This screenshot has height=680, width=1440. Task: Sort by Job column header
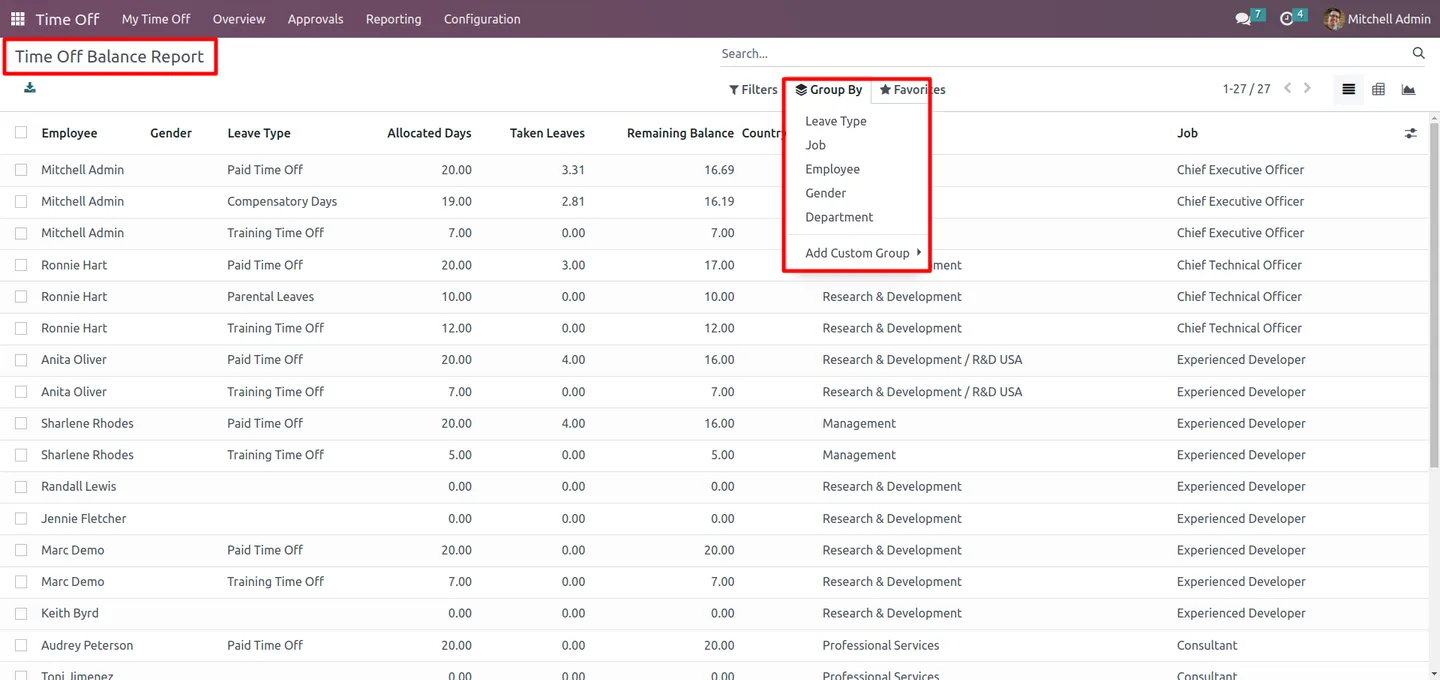1187,133
